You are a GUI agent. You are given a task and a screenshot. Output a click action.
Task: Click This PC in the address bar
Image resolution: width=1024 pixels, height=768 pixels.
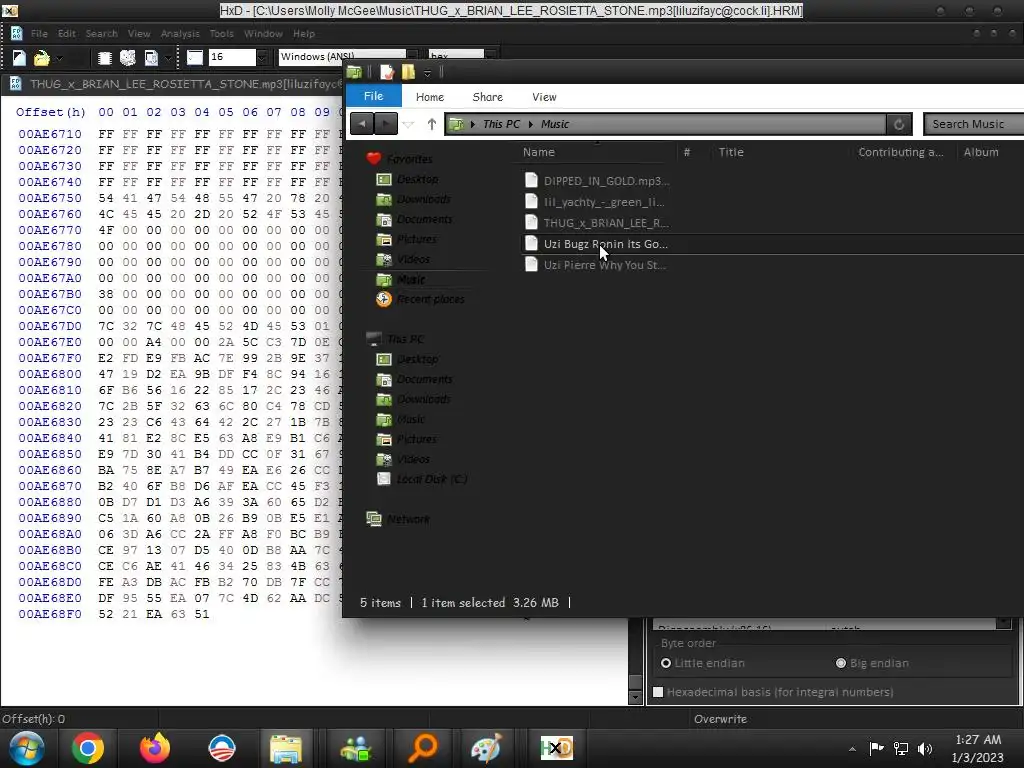click(501, 124)
